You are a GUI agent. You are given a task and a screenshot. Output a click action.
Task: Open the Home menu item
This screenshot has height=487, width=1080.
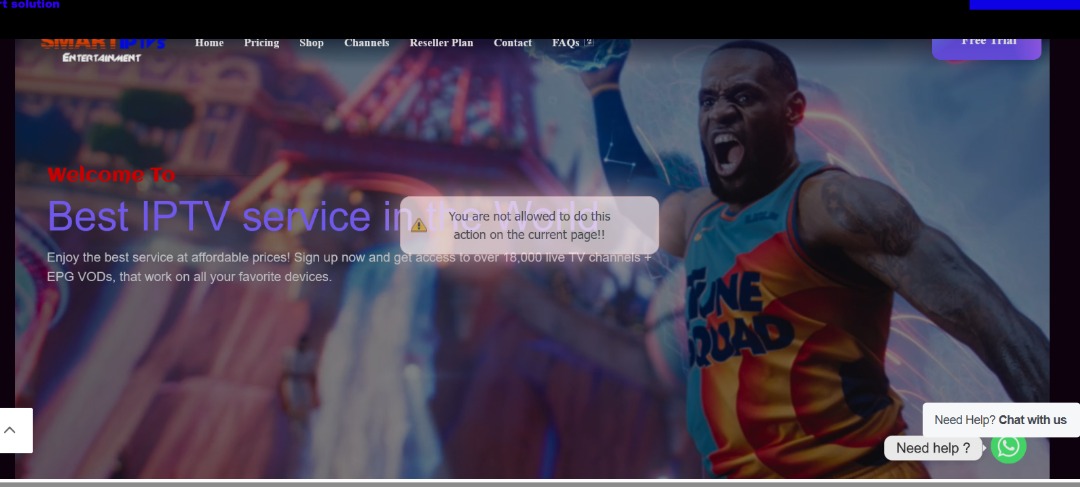click(x=209, y=43)
